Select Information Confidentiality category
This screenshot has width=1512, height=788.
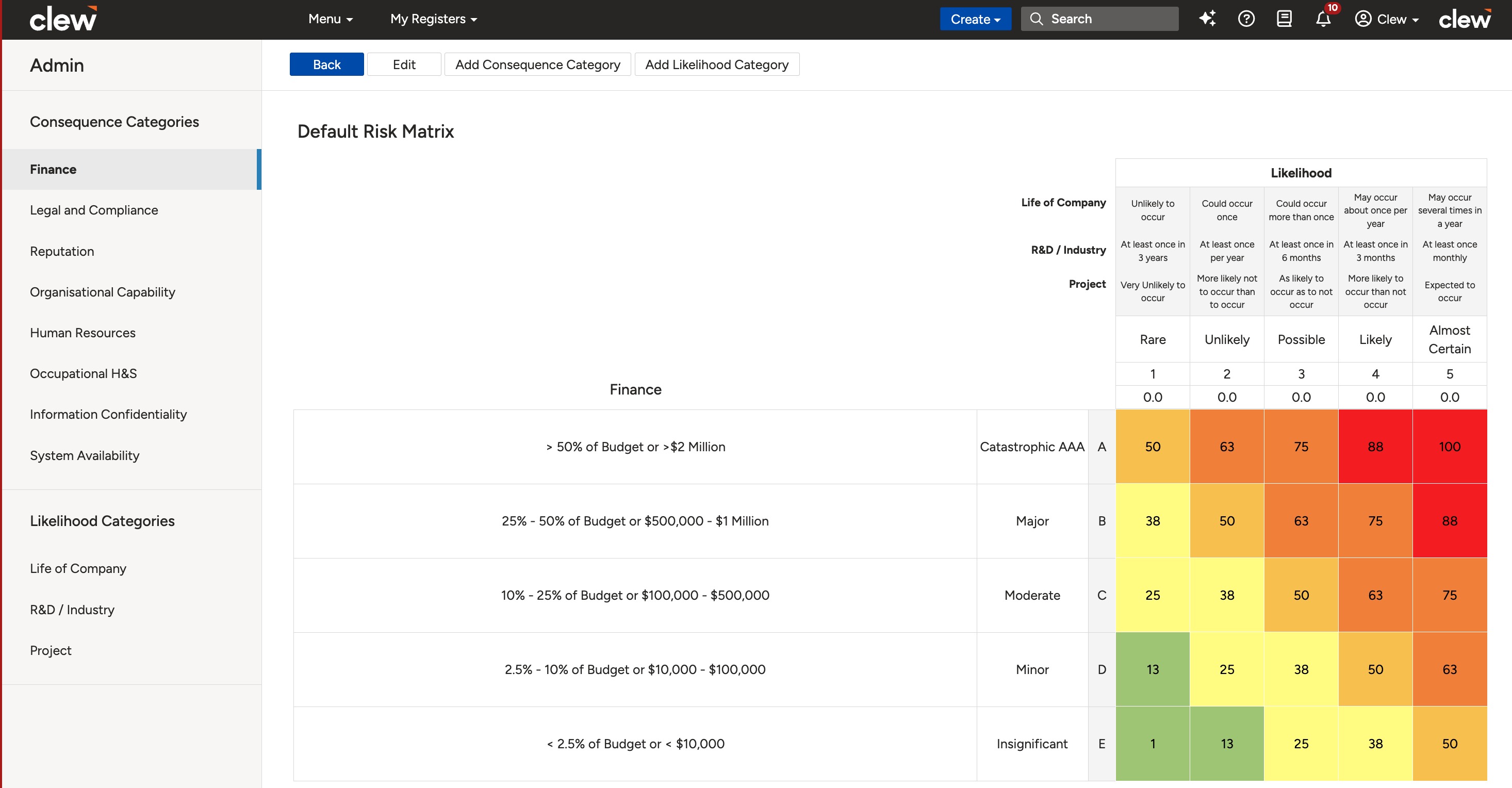(x=132, y=415)
